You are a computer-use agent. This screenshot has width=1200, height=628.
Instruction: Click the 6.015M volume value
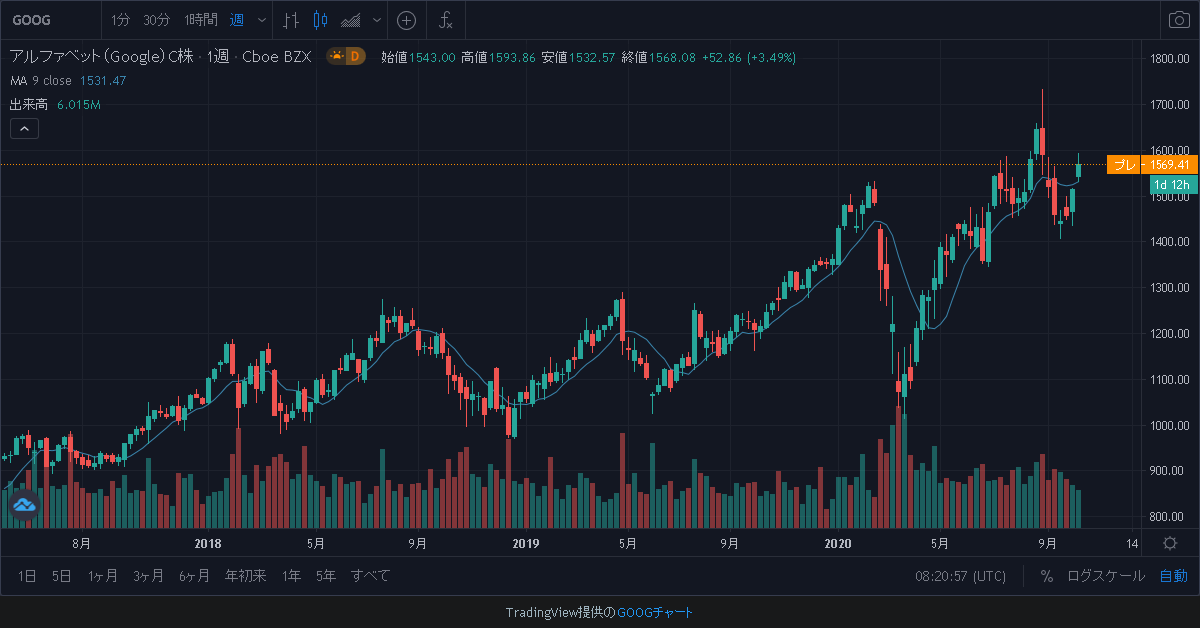[x=79, y=104]
